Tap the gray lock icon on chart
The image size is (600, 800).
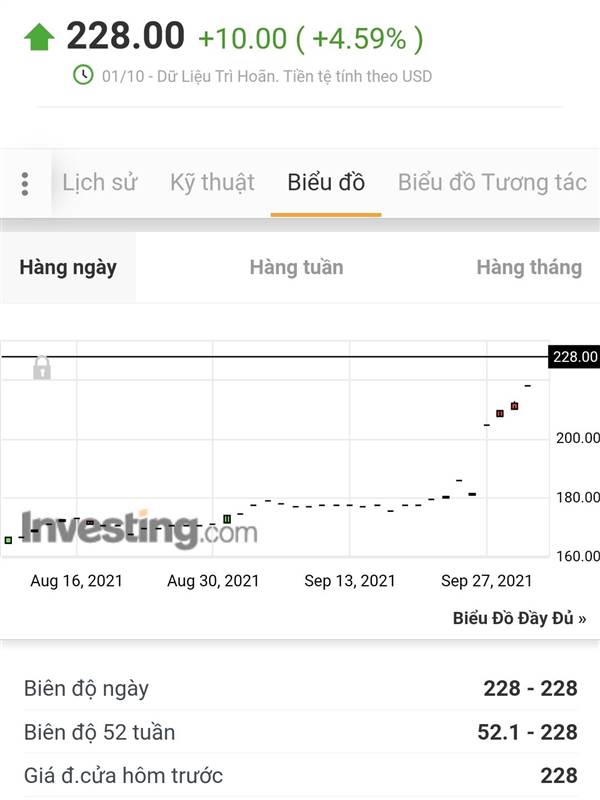[x=42, y=367]
